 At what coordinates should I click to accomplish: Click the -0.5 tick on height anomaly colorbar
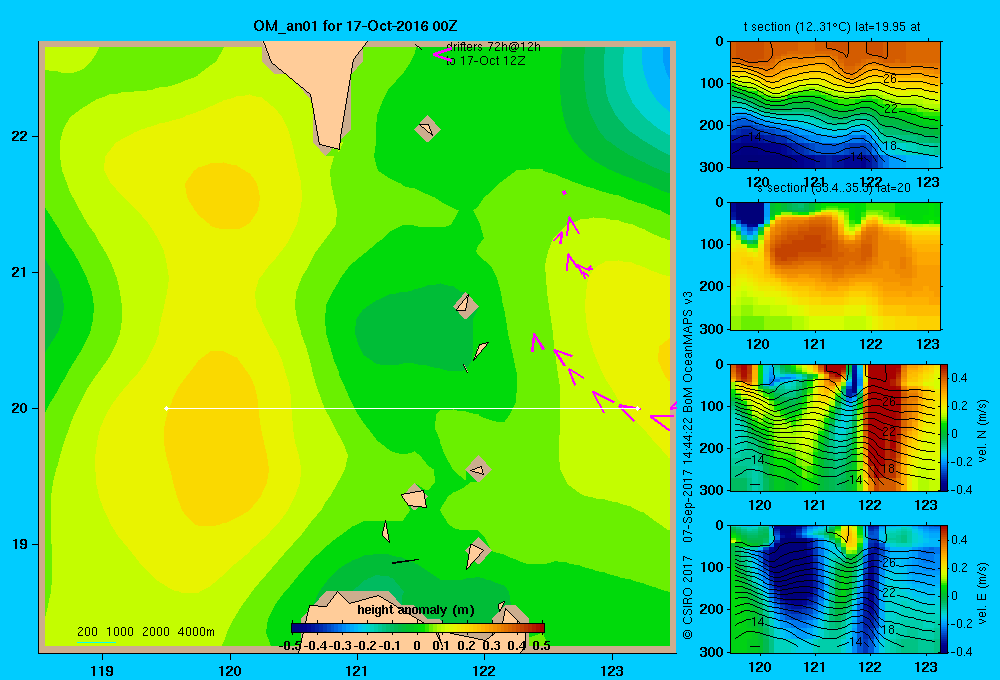(x=291, y=646)
